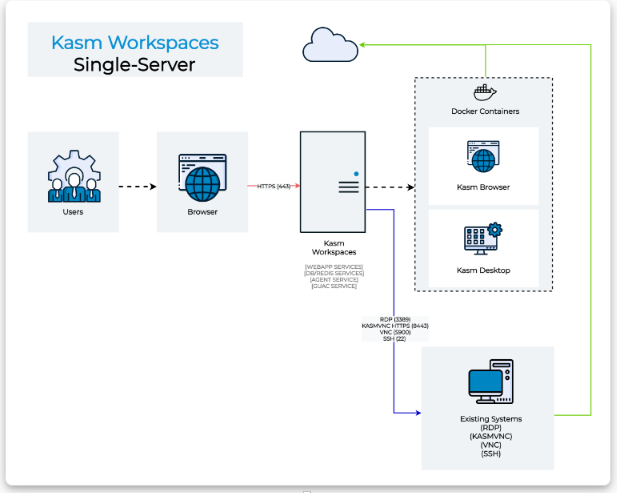Select the Browser globe window icon

tap(202, 178)
